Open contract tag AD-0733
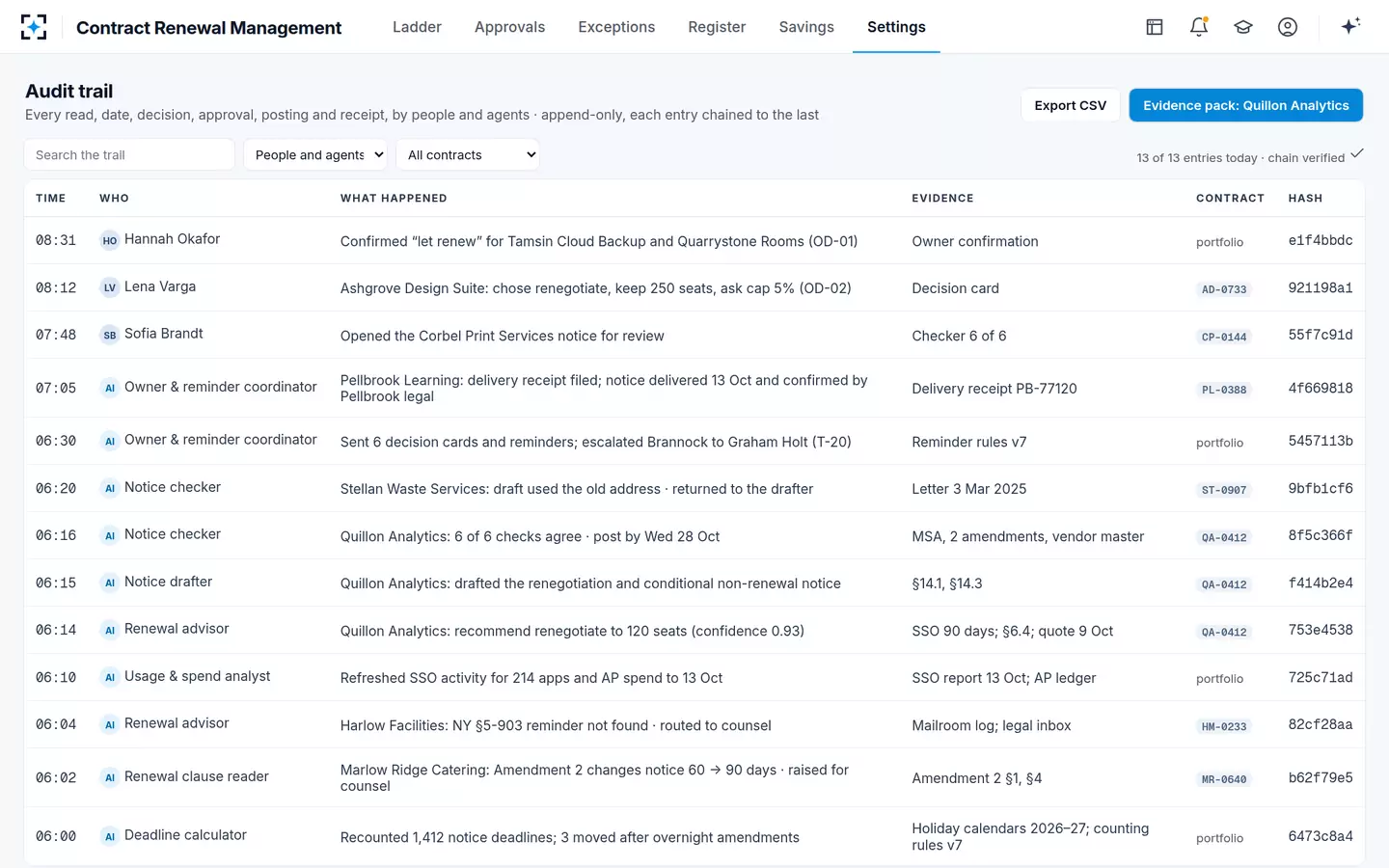Image resolution: width=1389 pixels, height=868 pixels. 1224,289
